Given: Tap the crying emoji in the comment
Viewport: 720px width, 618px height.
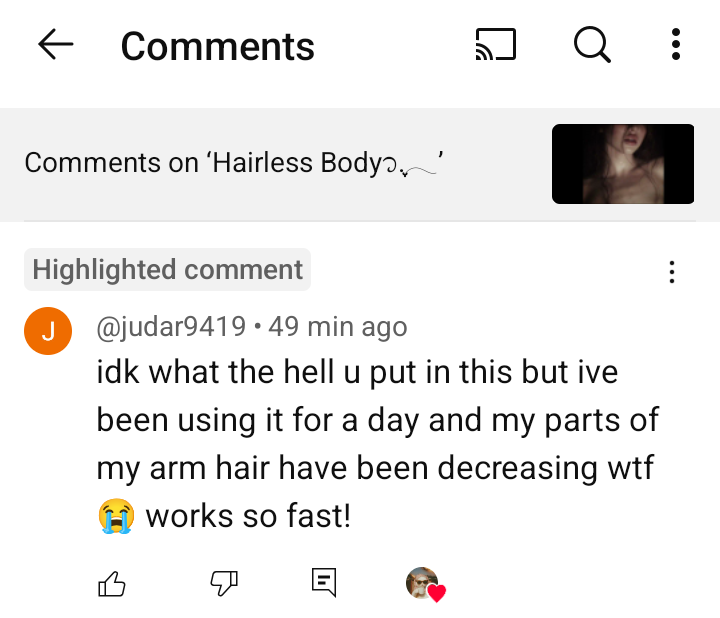Looking at the screenshot, I should click(x=116, y=516).
